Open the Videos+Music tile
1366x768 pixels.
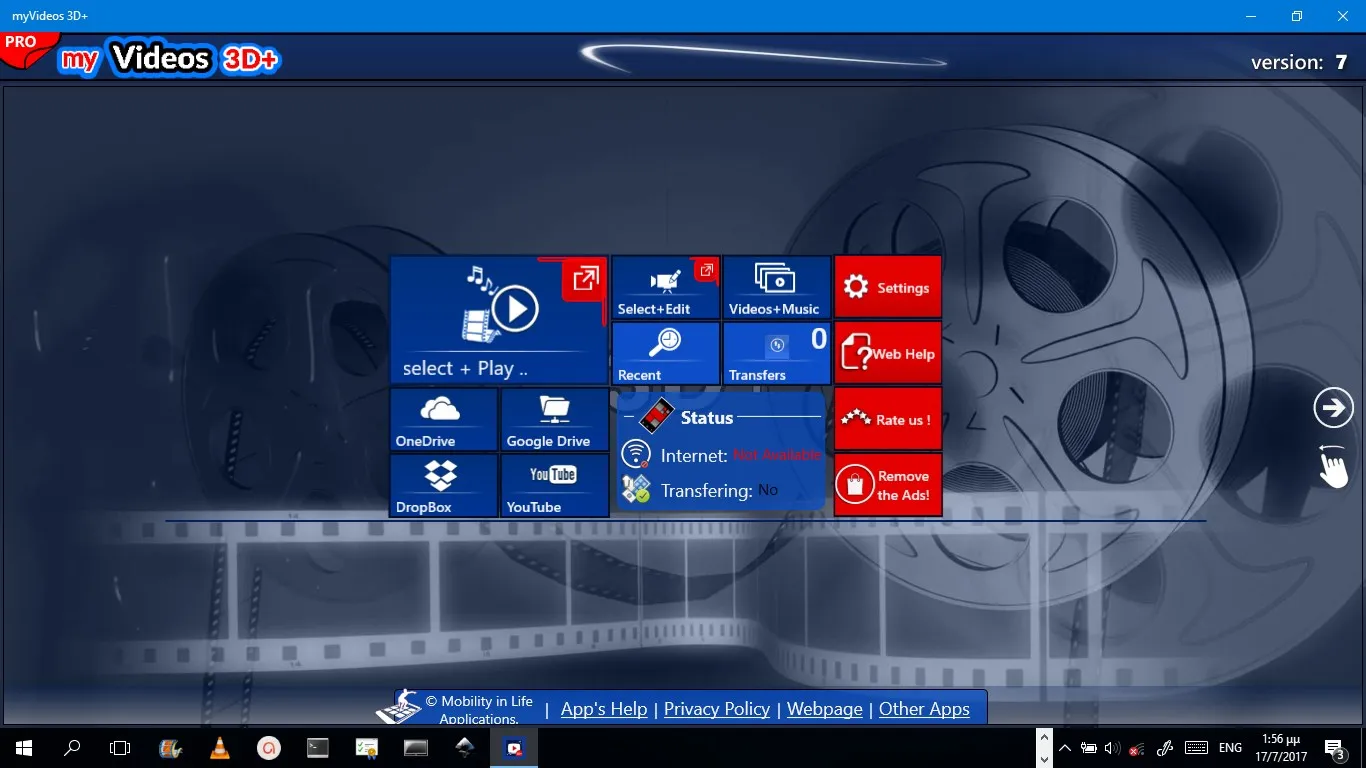pos(776,287)
